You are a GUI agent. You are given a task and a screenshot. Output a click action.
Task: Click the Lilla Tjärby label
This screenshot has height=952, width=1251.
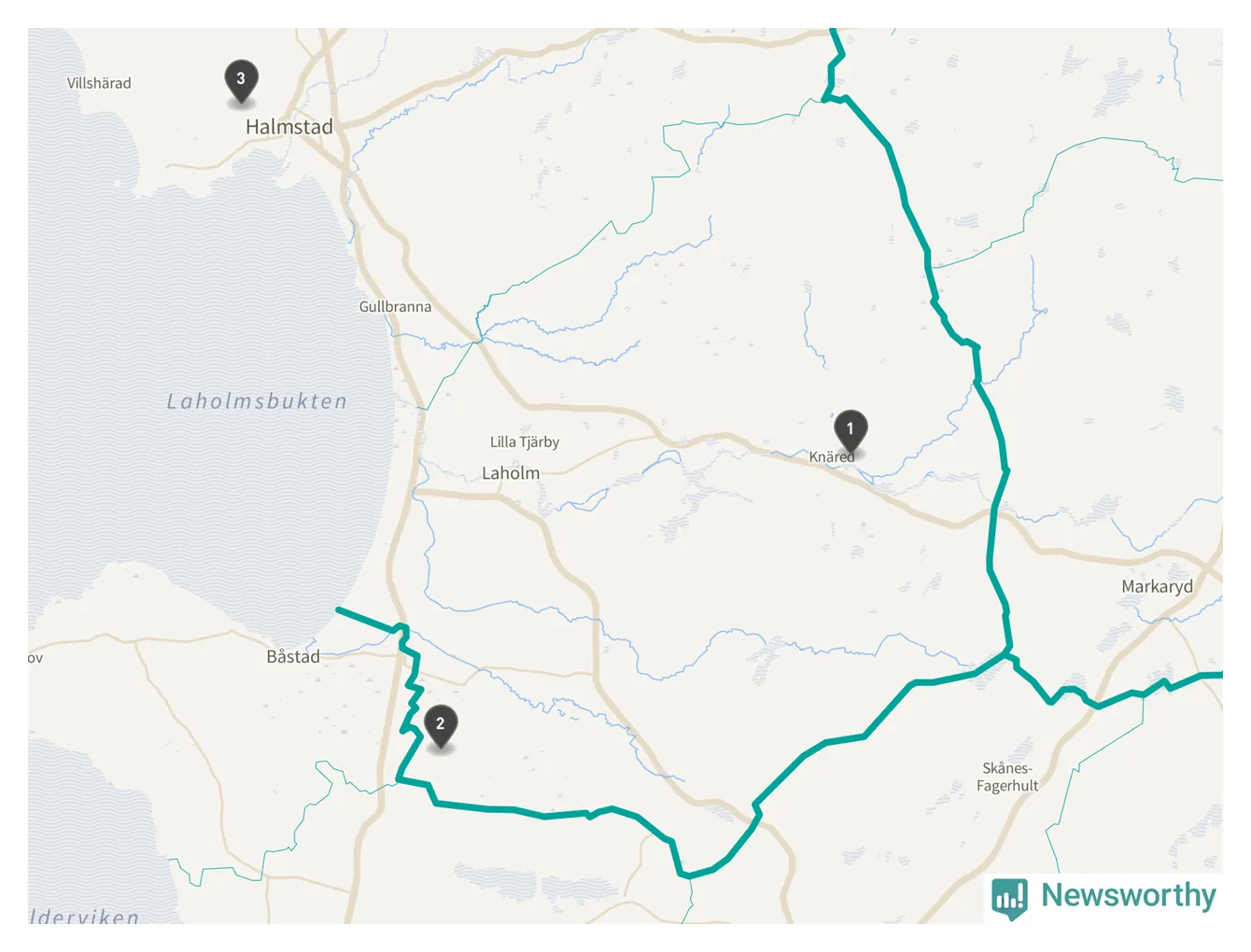(525, 441)
